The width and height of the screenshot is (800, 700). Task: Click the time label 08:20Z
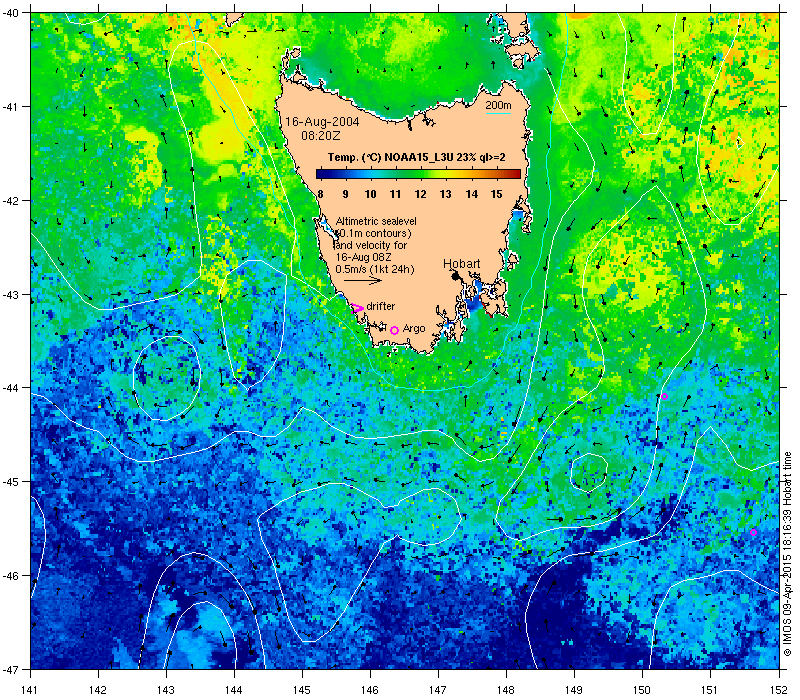[320, 136]
